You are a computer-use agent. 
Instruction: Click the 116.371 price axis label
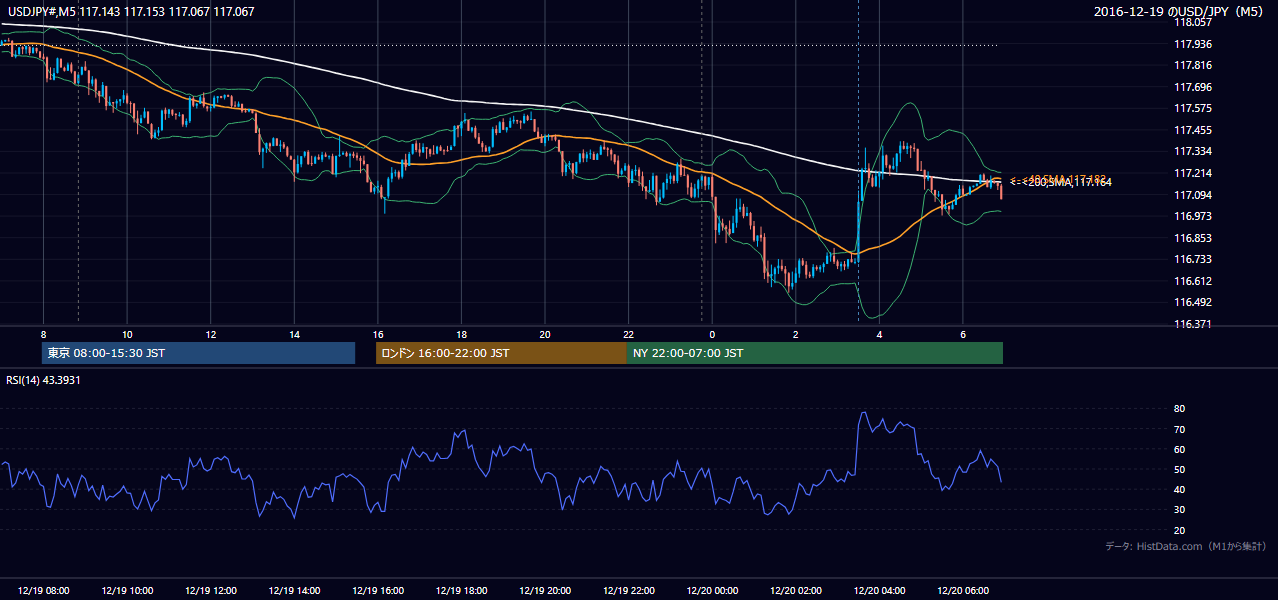[1193, 324]
